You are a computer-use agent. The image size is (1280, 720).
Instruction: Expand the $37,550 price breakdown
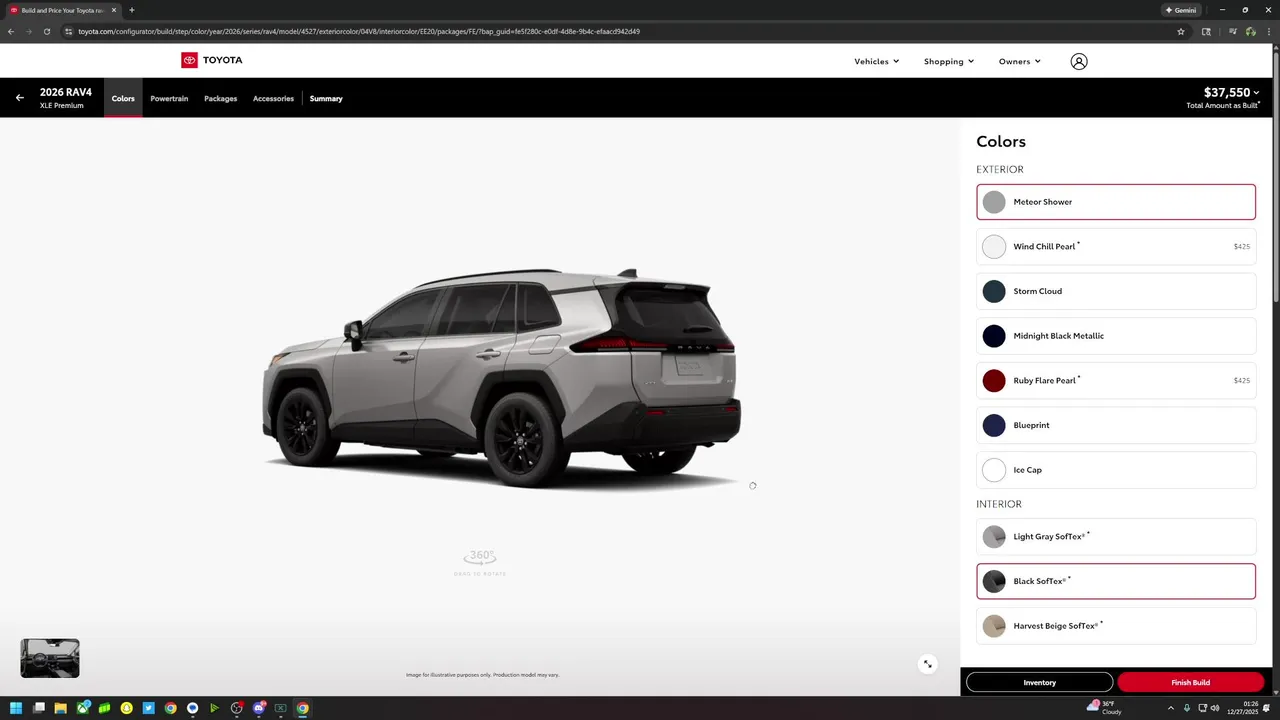[1231, 92]
